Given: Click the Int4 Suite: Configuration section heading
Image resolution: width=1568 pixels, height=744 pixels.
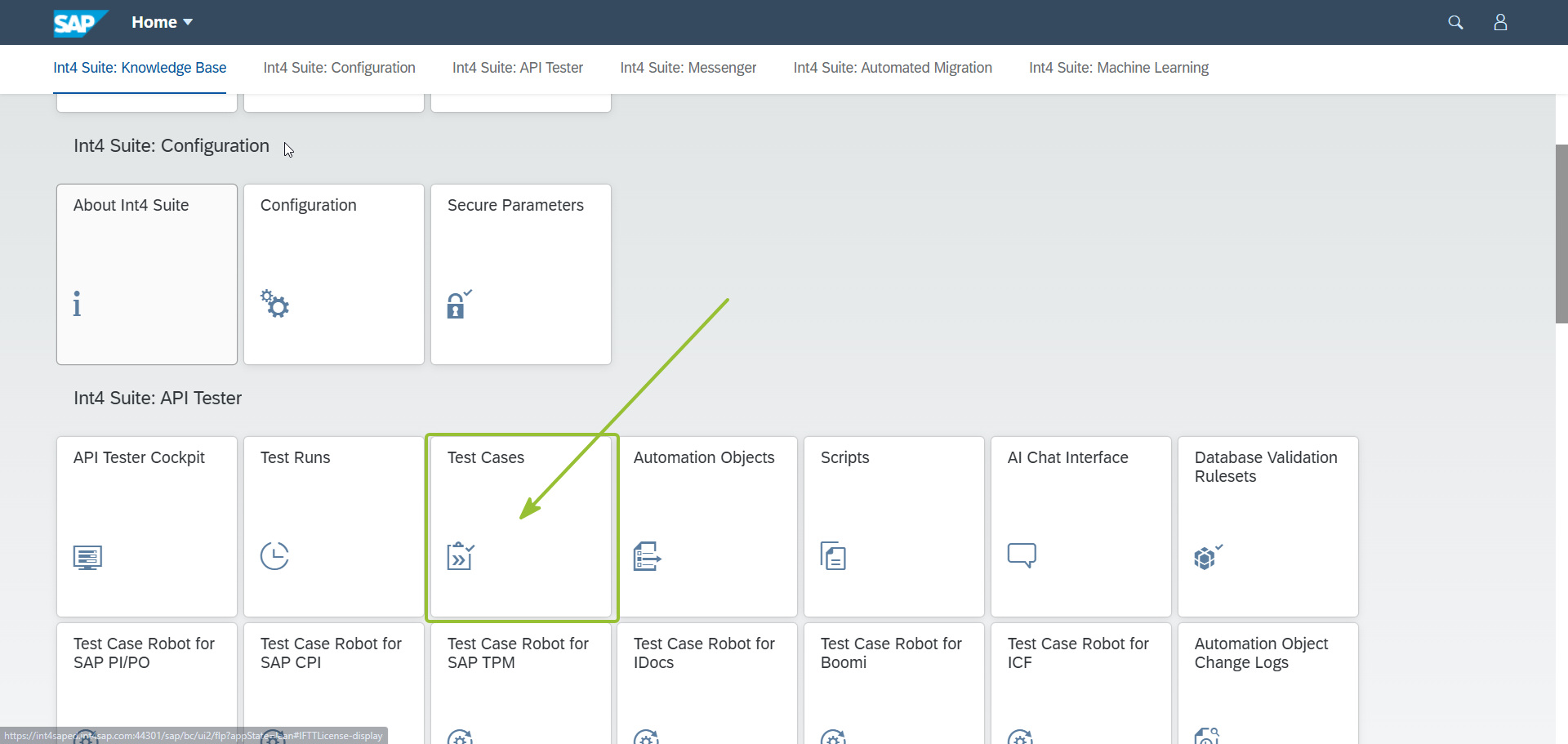Looking at the screenshot, I should 171,145.
